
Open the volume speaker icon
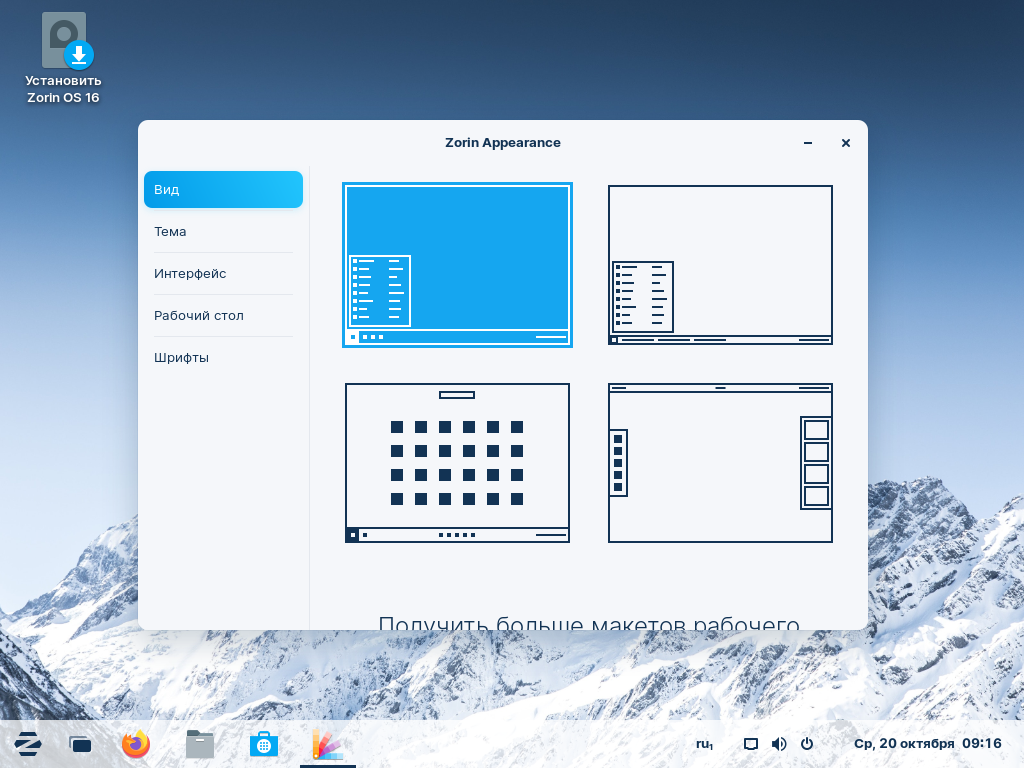[x=779, y=744]
